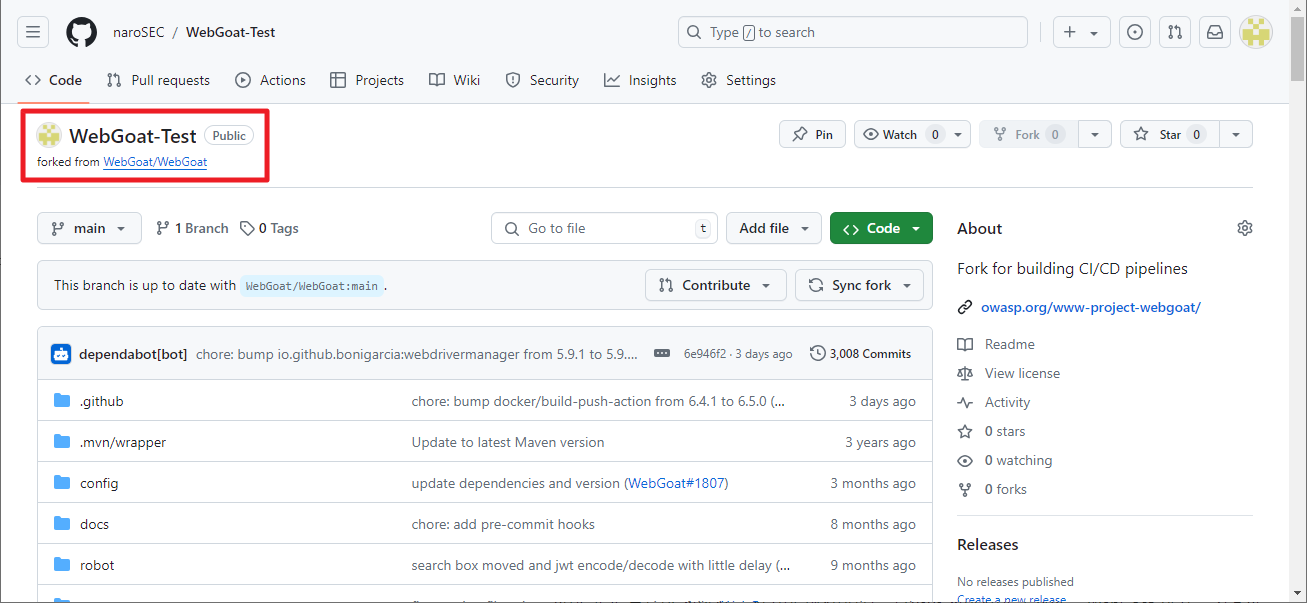Expand the commit message ellipsis button

[x=661, y=354]
